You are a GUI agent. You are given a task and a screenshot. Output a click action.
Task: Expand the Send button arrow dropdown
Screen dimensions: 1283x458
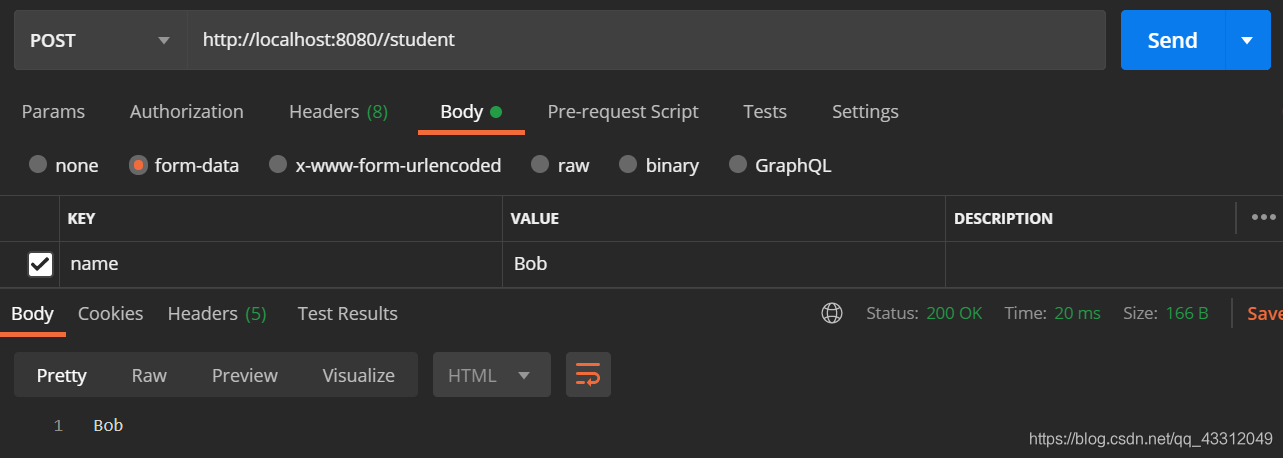[1247, 40]
